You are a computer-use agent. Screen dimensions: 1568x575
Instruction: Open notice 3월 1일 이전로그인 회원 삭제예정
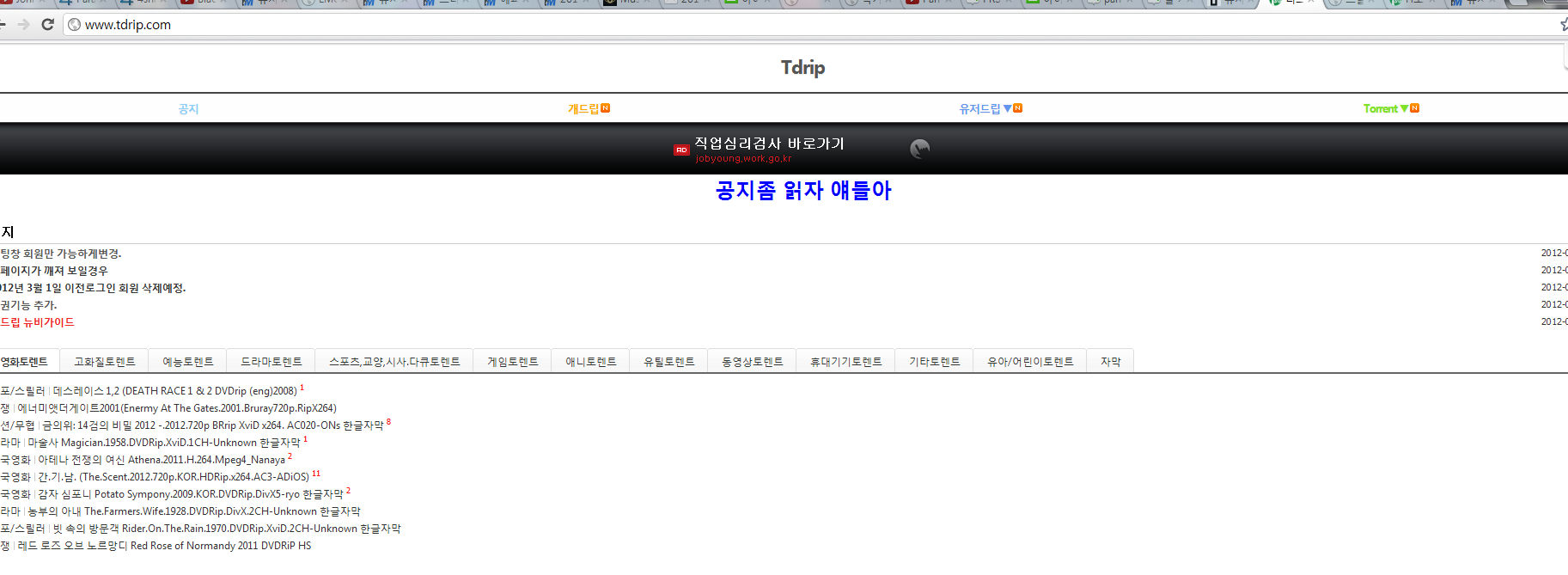pyautogui.click(x=93, y=288)
